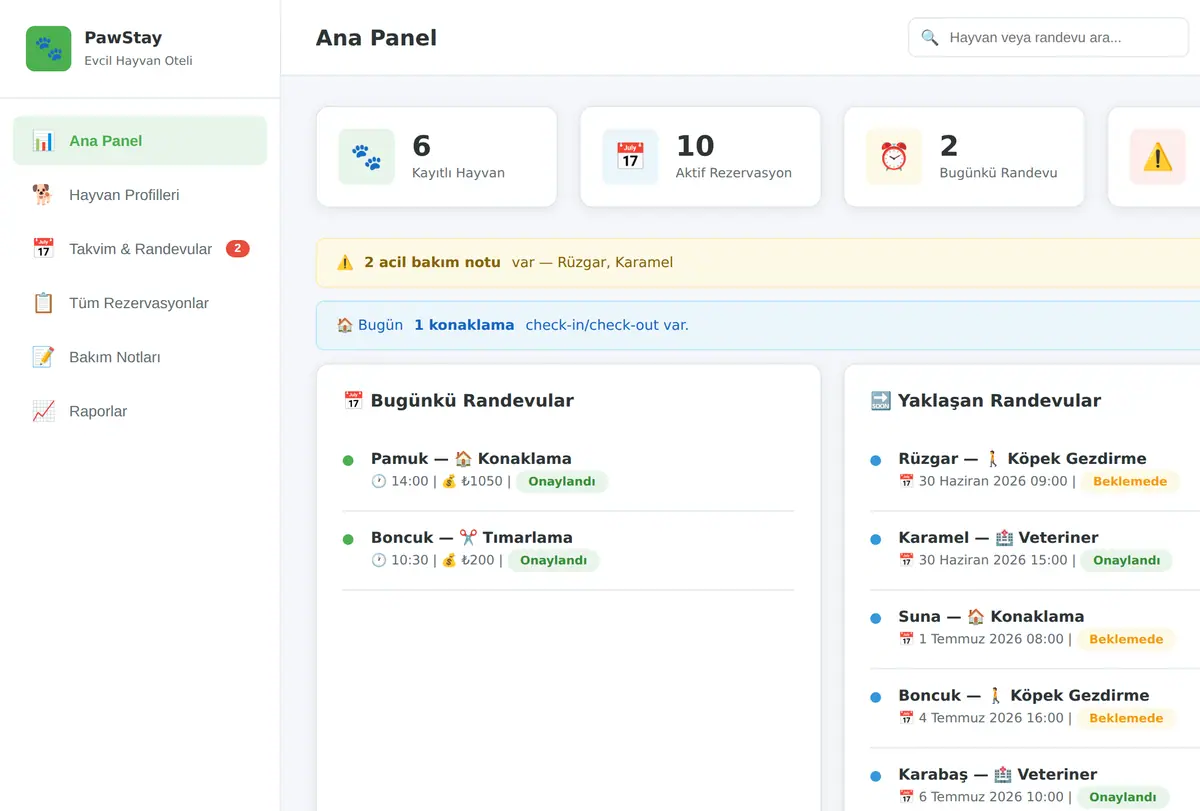Screen dimensions: 1200x811
Task: Click the chart icon beside Raporlar
Action: [43, 411]
